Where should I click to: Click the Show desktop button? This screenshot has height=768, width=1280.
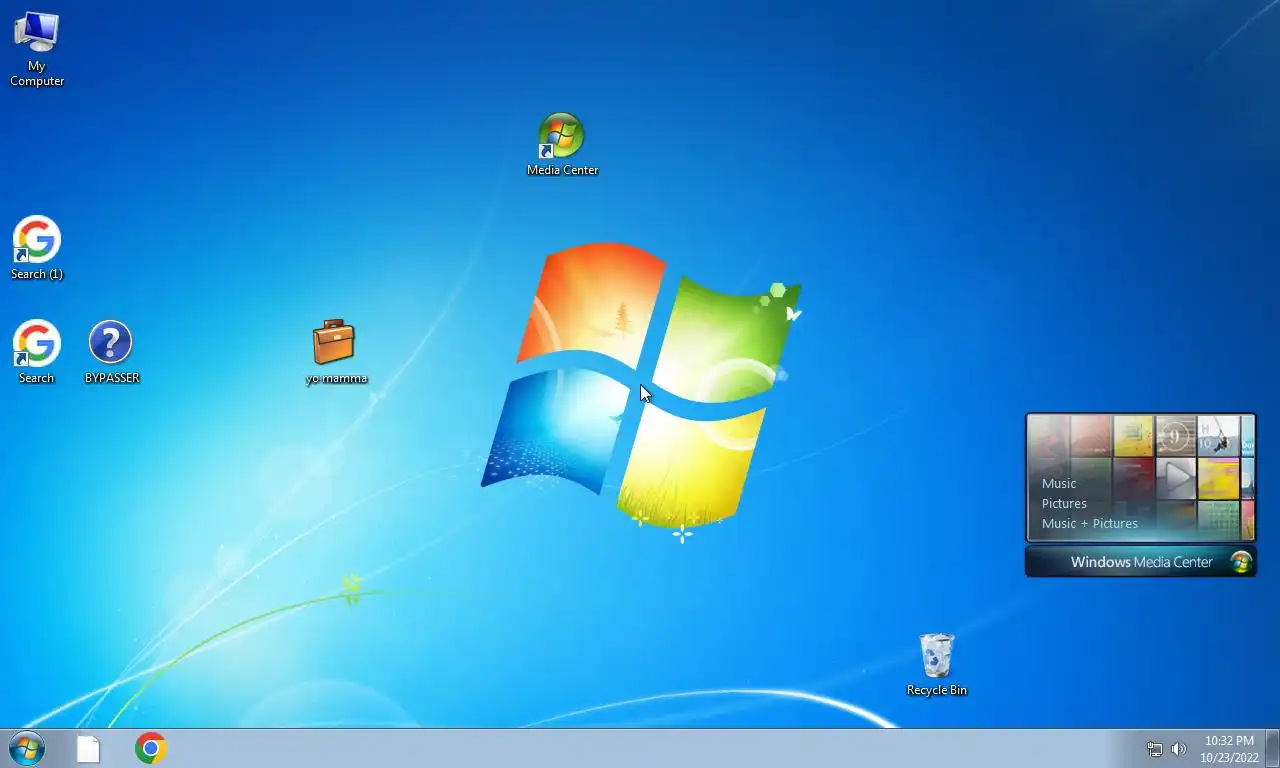point(1272,748)
